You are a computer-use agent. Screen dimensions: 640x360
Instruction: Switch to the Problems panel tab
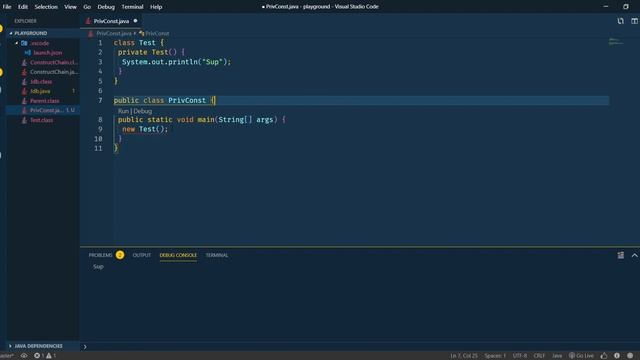coord(100,255)
